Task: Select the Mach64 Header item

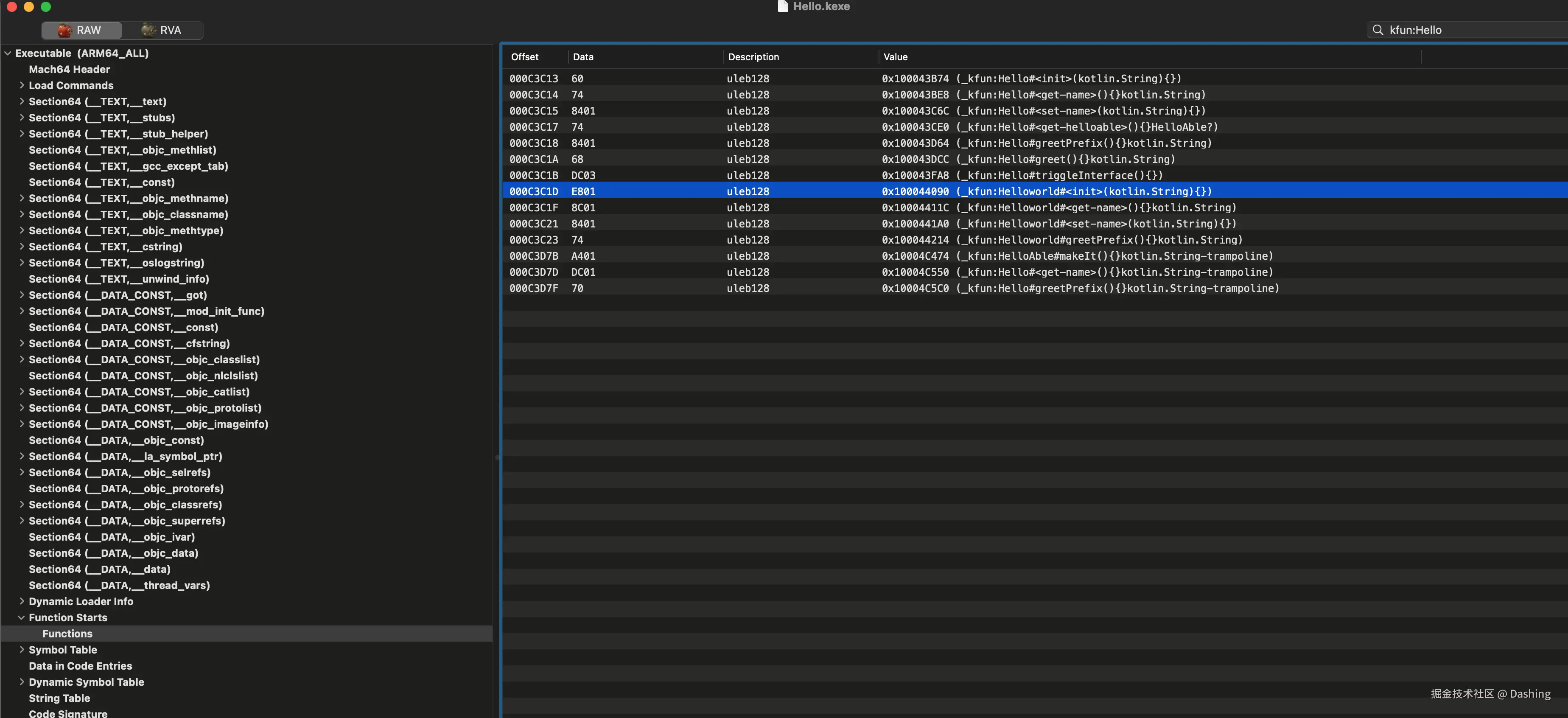Action: [x=70, y=70]
